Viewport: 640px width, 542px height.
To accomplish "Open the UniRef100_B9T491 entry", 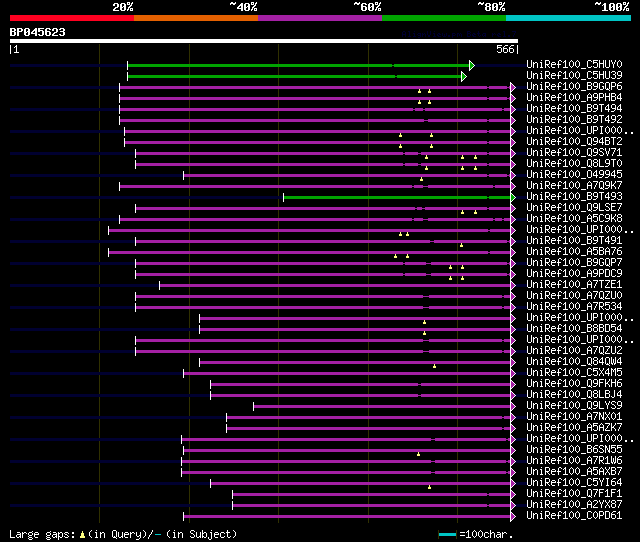I will [574, 241].
